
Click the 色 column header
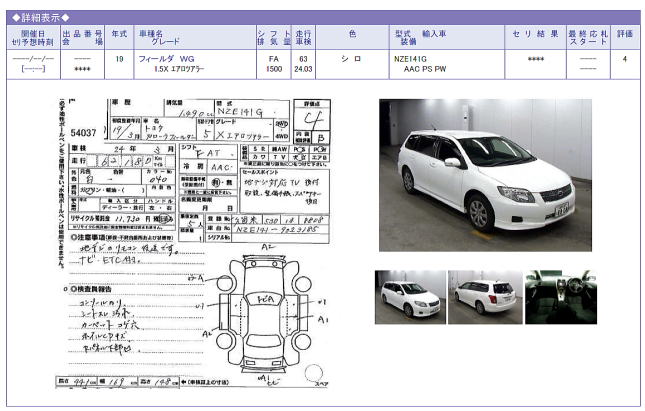pyautogui.click(x=353, y=34)
